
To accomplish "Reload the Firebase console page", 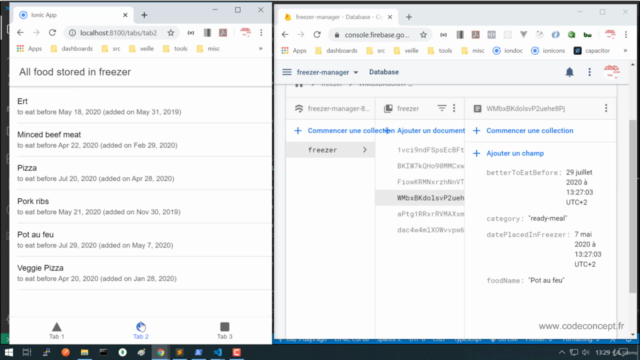I will 317,35.
